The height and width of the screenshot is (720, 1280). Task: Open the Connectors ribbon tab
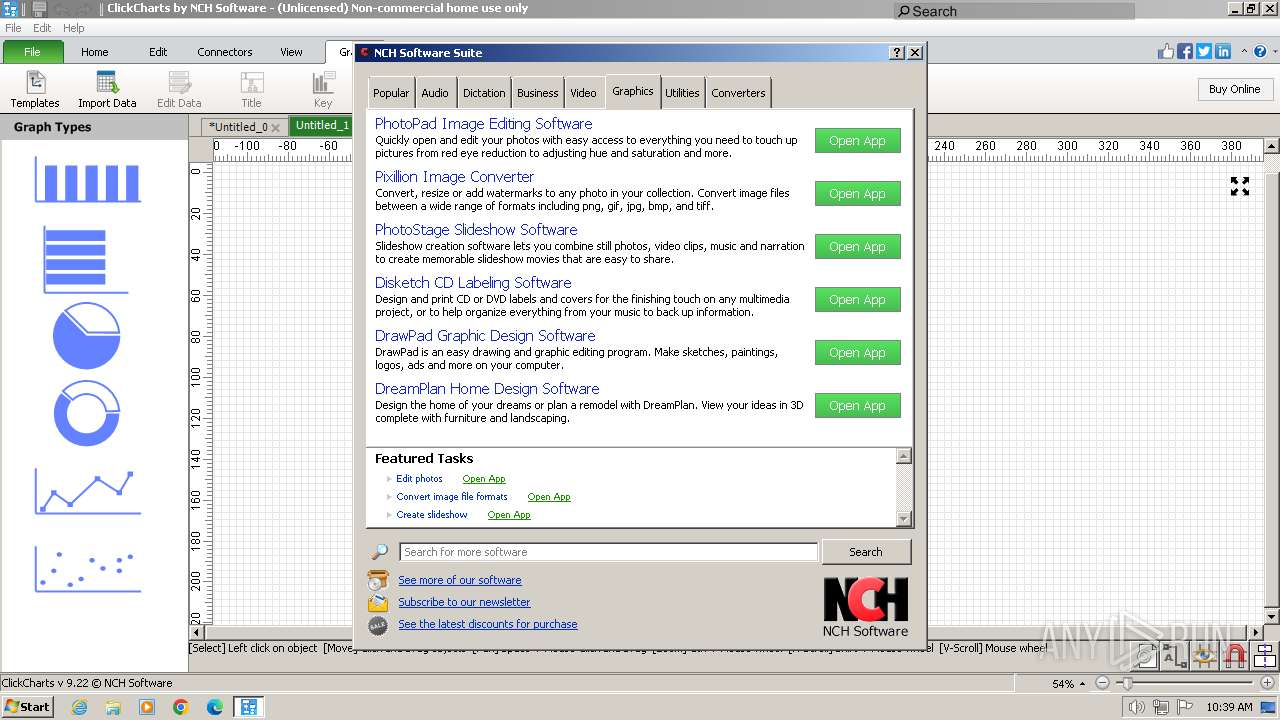225,52
